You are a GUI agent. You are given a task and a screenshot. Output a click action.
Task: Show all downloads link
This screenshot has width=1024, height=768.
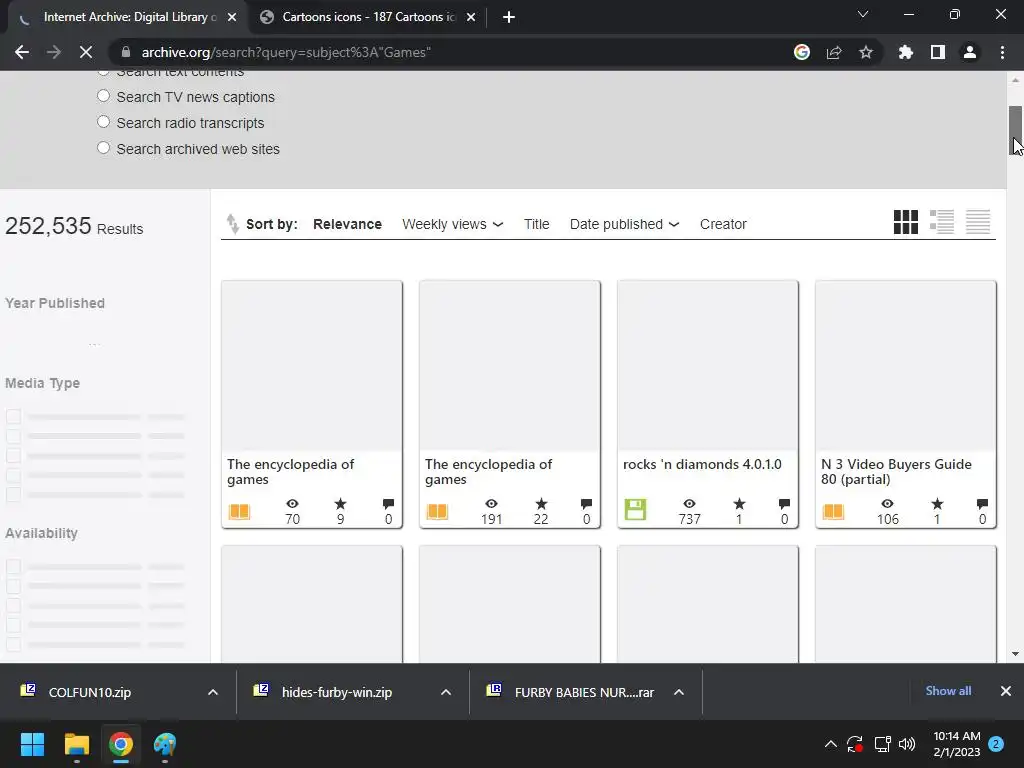[948, 691]
